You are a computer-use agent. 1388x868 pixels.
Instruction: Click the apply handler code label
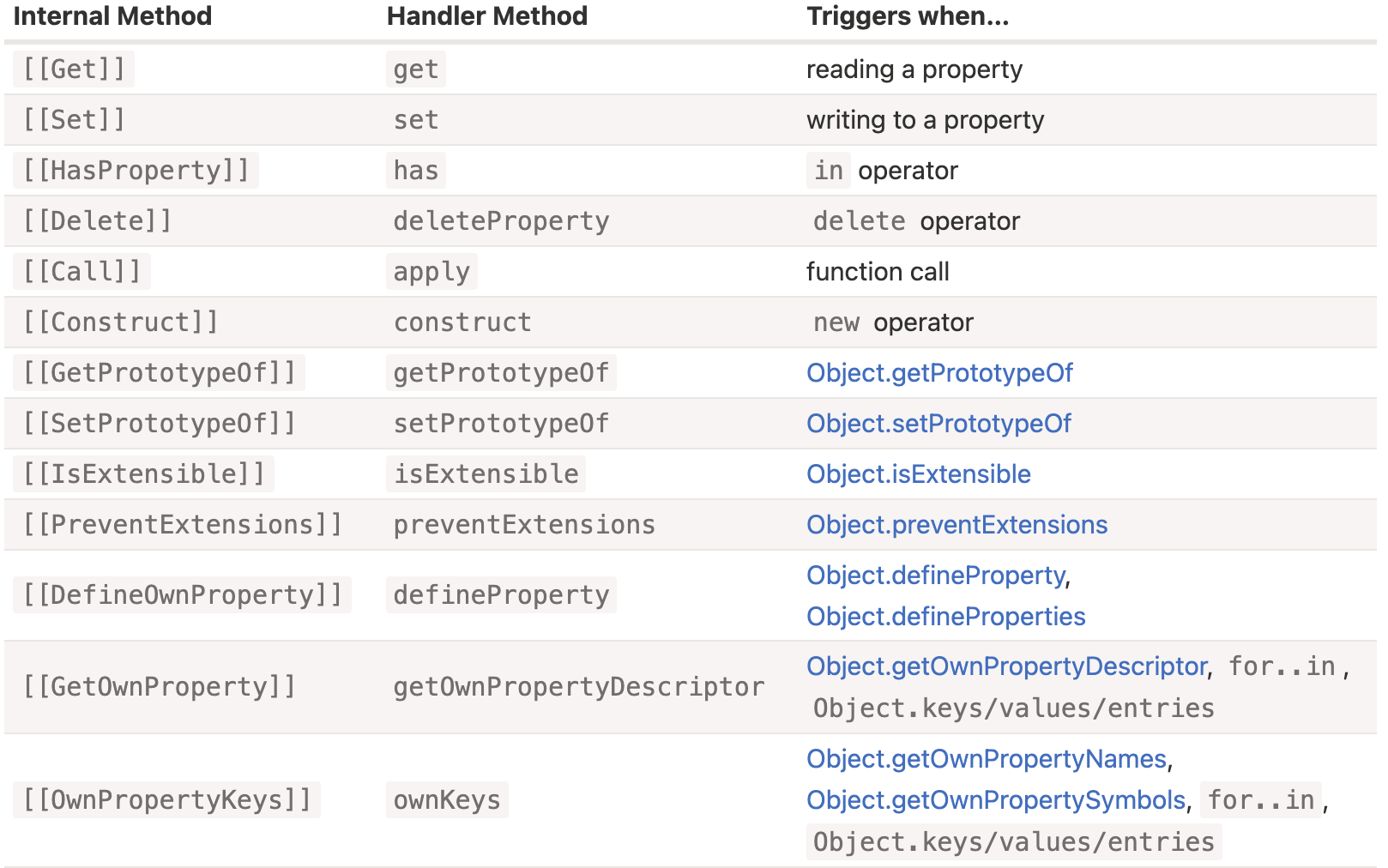(431, 272)
